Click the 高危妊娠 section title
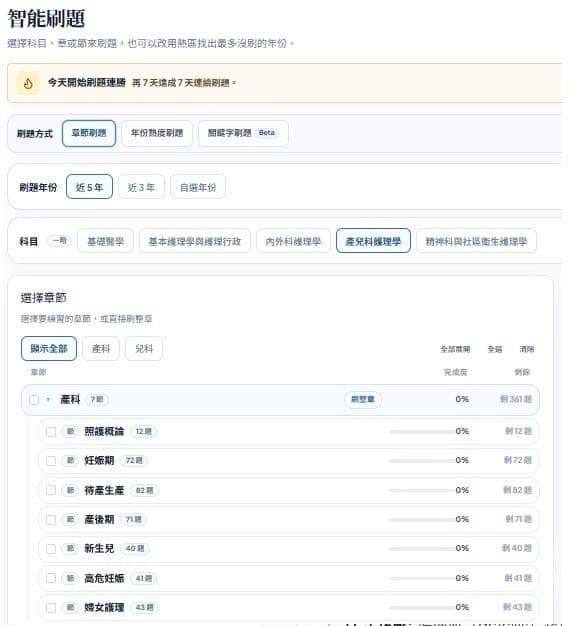The image size is (570, 626). pos(104,578)
